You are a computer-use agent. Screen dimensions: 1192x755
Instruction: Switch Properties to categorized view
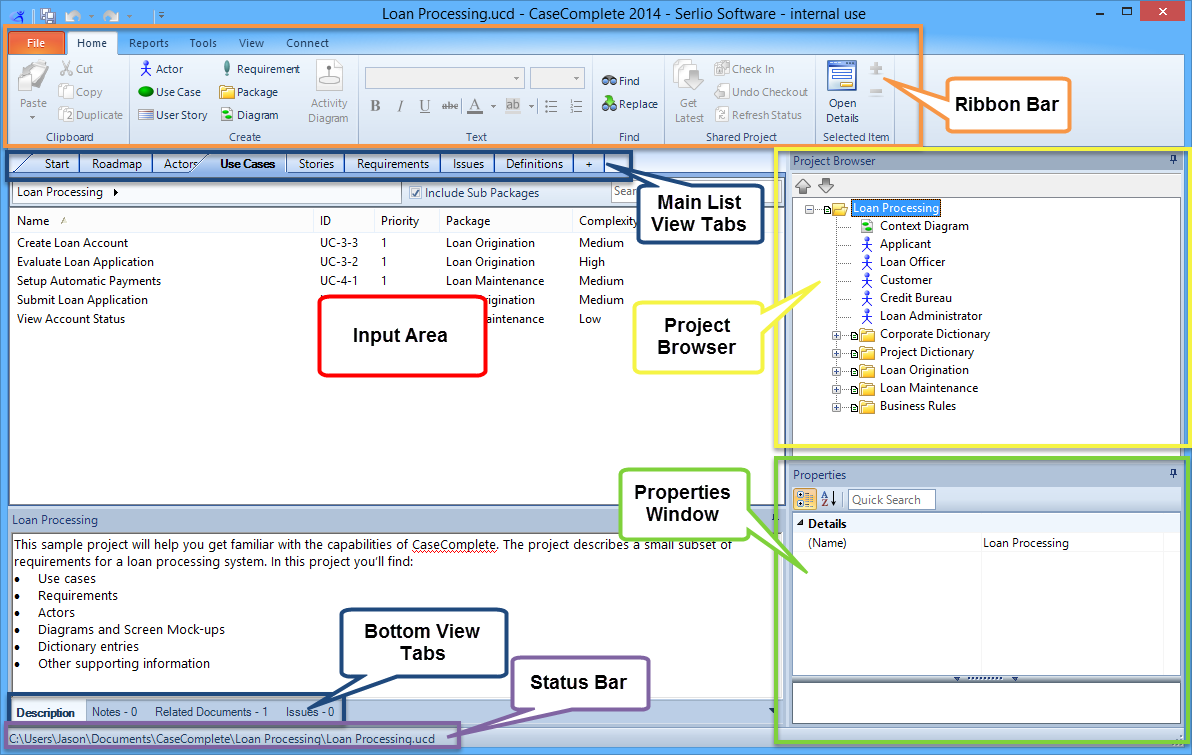coord(805,499)
